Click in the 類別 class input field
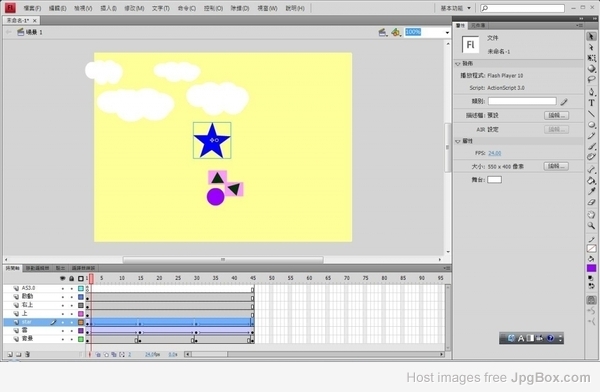Viewport: 600px width, 392px height. (x=522, y=101)
